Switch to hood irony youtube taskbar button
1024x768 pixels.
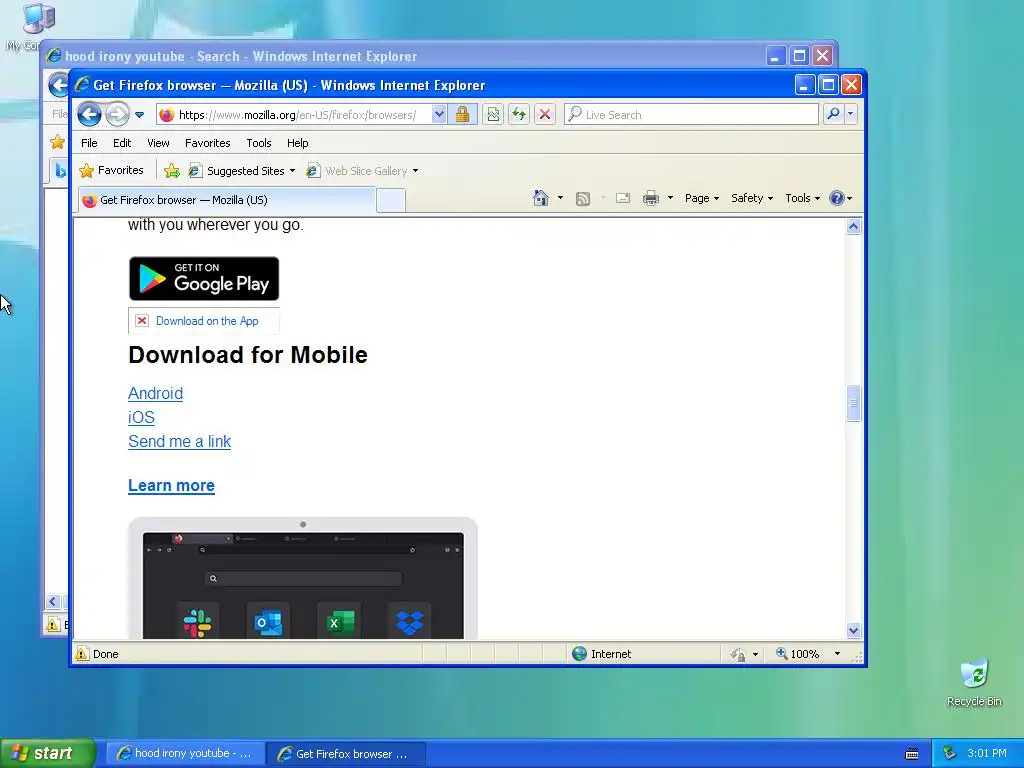(185, 753)
